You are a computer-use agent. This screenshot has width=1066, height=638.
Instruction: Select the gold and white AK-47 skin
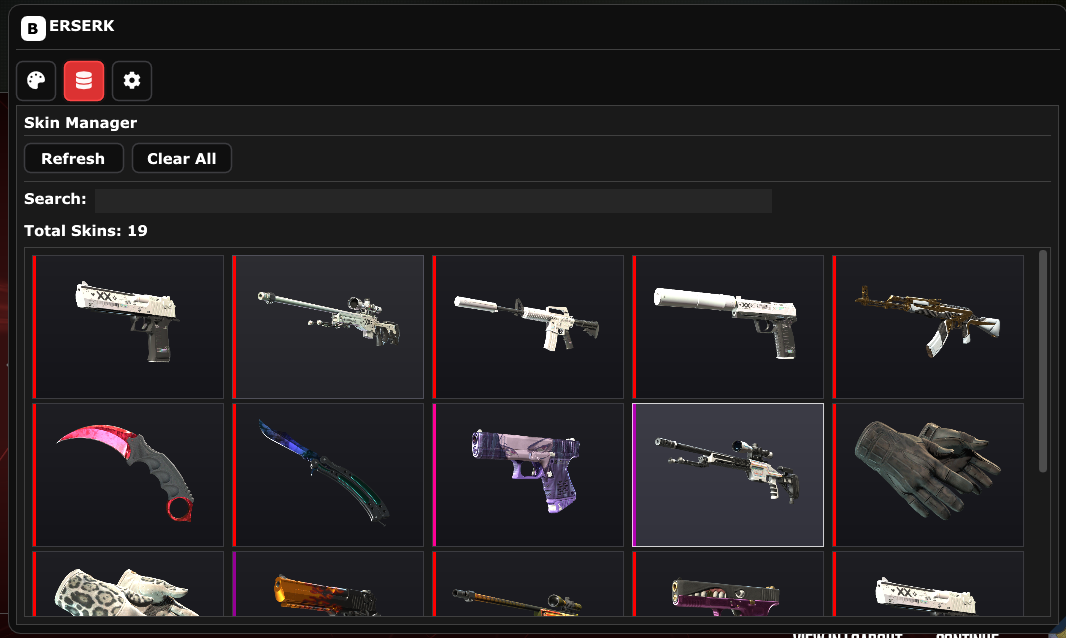[x=928, y=327]
